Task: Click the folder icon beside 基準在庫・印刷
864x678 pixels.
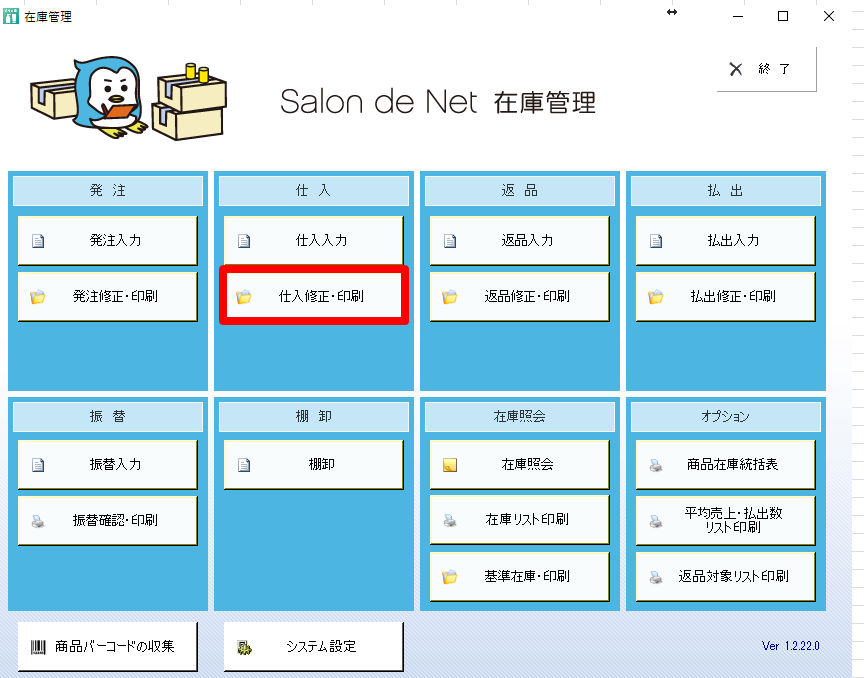Action: [x=450, y=577]
